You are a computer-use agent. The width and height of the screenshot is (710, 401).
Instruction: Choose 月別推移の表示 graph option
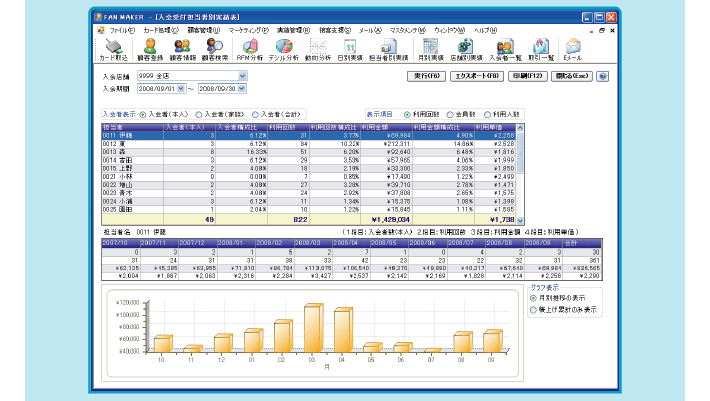coord(533,298)
